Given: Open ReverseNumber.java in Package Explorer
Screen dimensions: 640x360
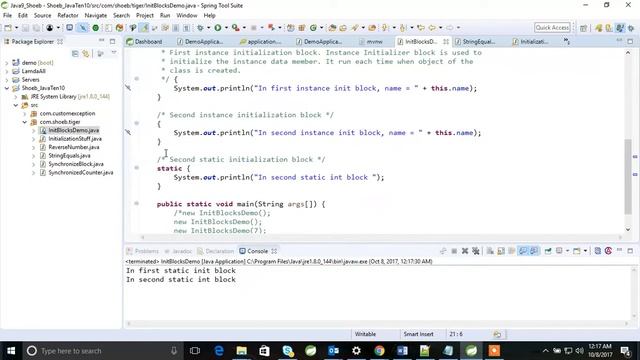Looking at the screenshot, I should (x=74, y=147).
